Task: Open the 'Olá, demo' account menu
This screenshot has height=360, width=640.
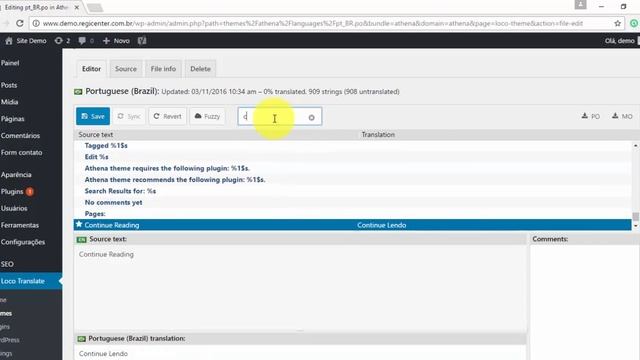Action: tap(620, 41)
